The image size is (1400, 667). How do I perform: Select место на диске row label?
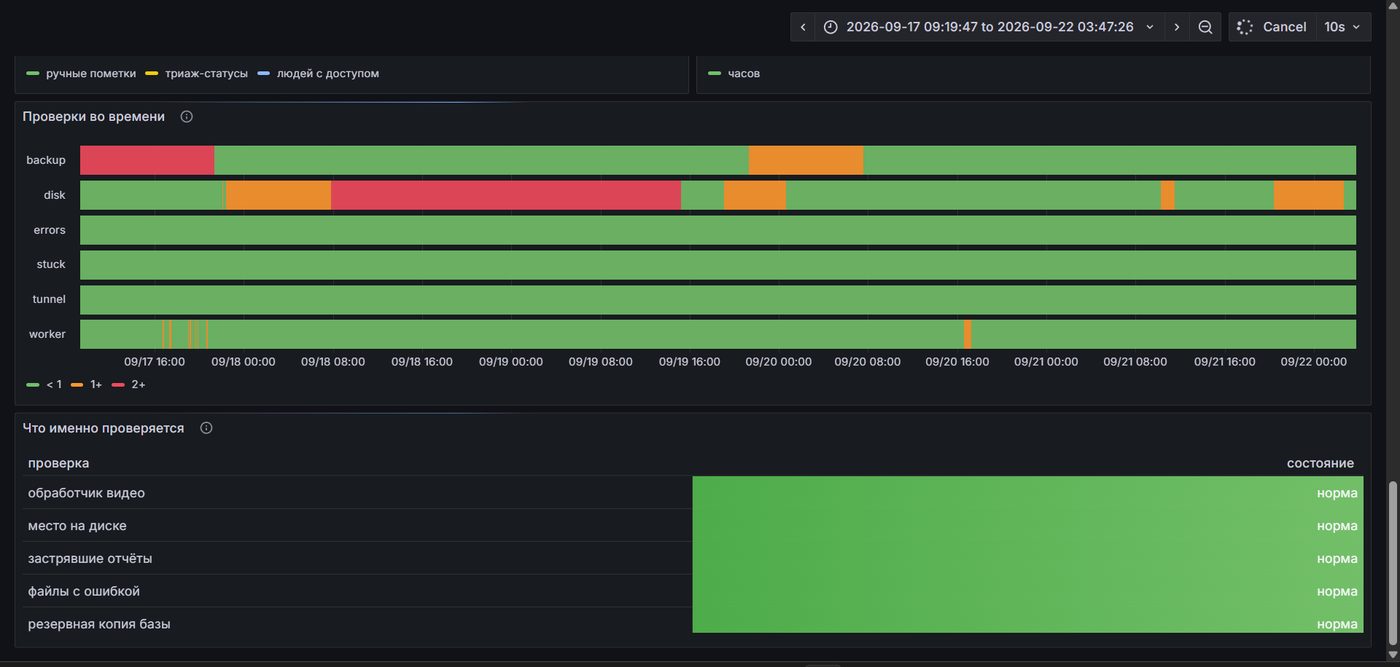(x=77, y=526)
